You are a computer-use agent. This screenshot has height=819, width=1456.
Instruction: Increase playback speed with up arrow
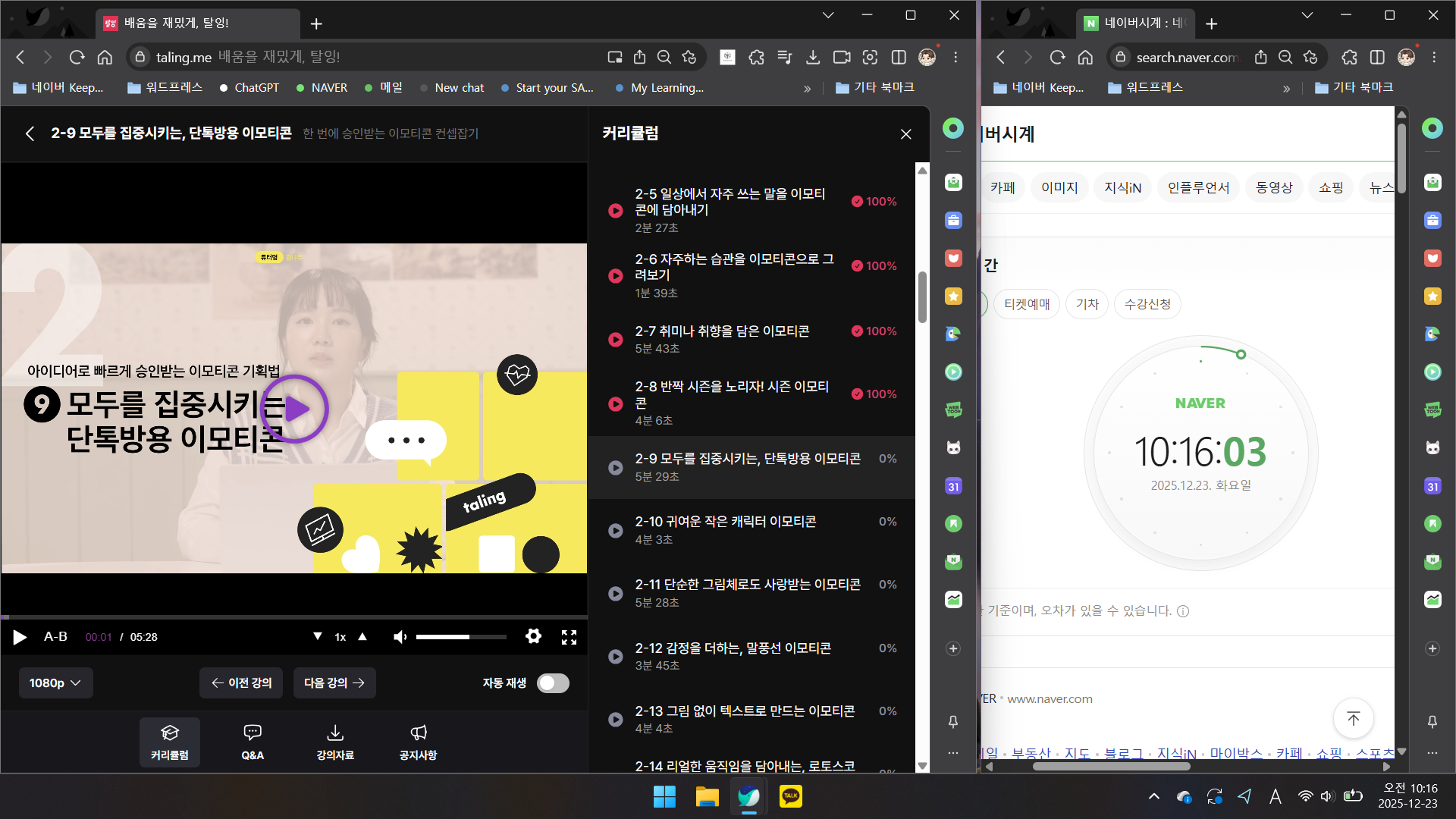click(x=362, y=637)
